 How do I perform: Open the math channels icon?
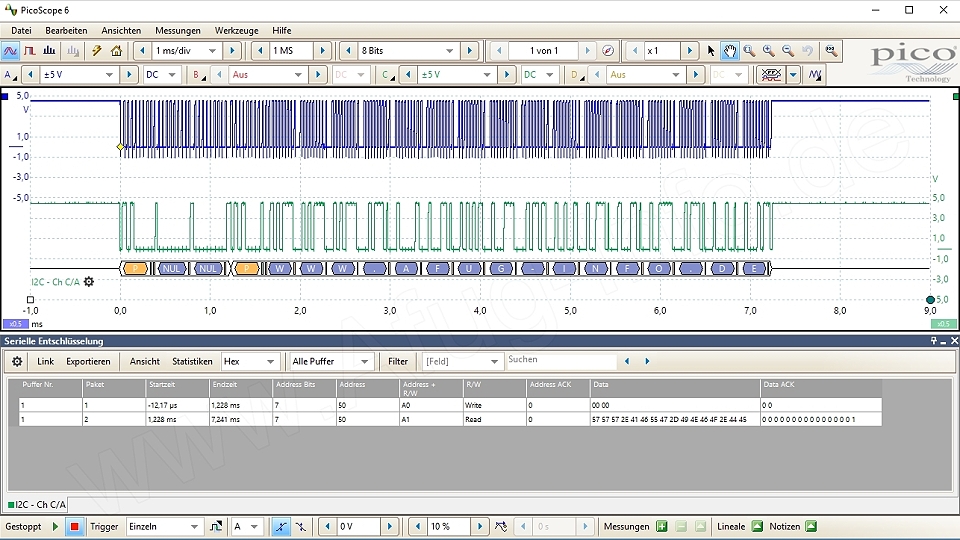771,75
